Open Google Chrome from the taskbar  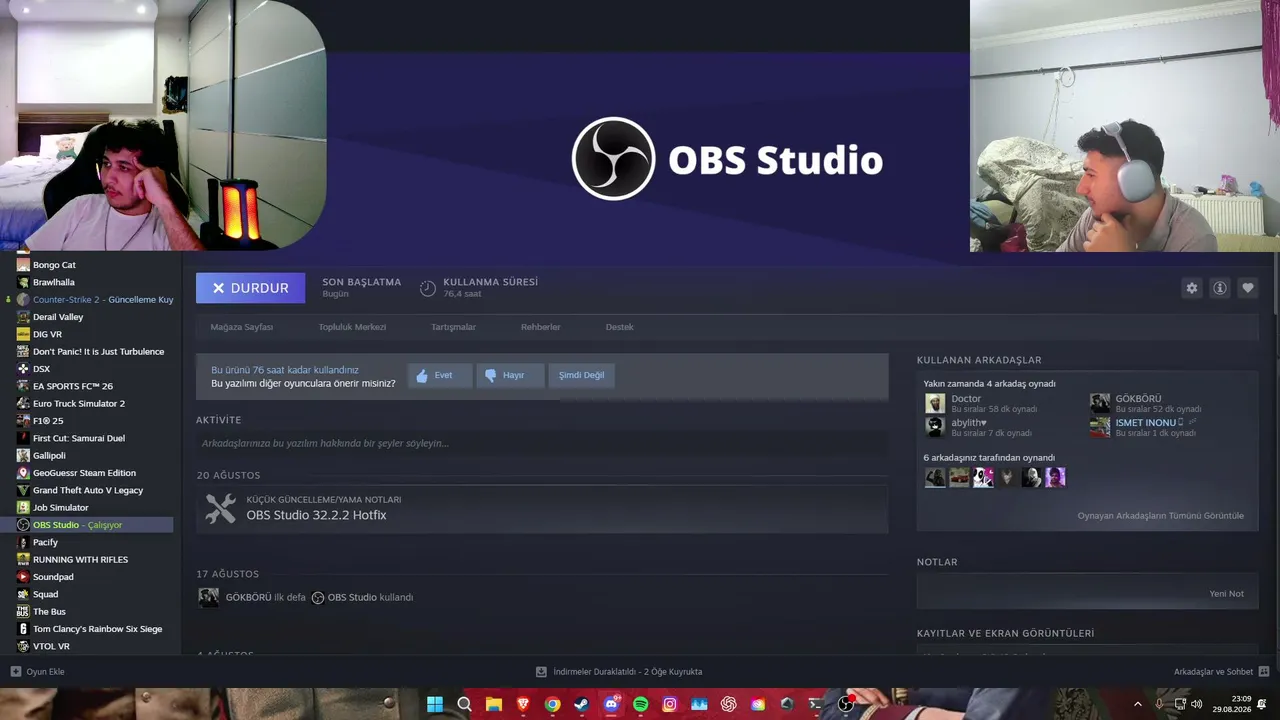(552, 704)
